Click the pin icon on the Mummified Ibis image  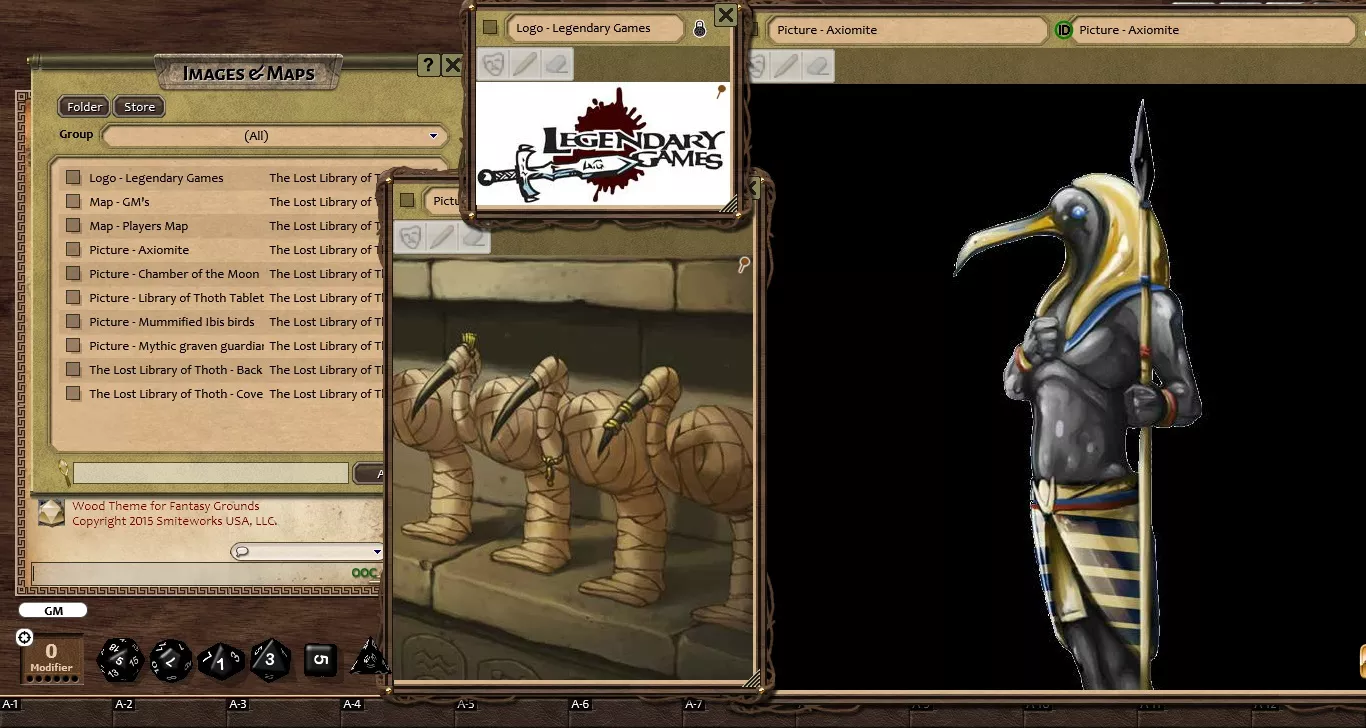743,264
